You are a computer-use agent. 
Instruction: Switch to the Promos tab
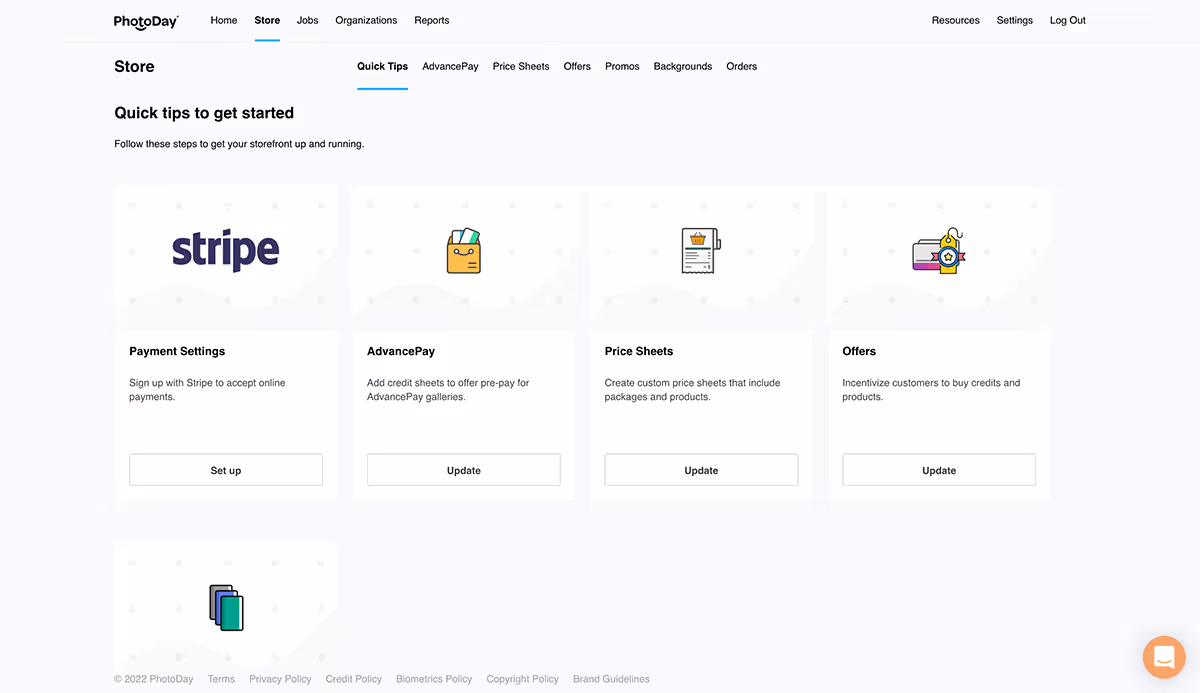[x=622, y=66]
